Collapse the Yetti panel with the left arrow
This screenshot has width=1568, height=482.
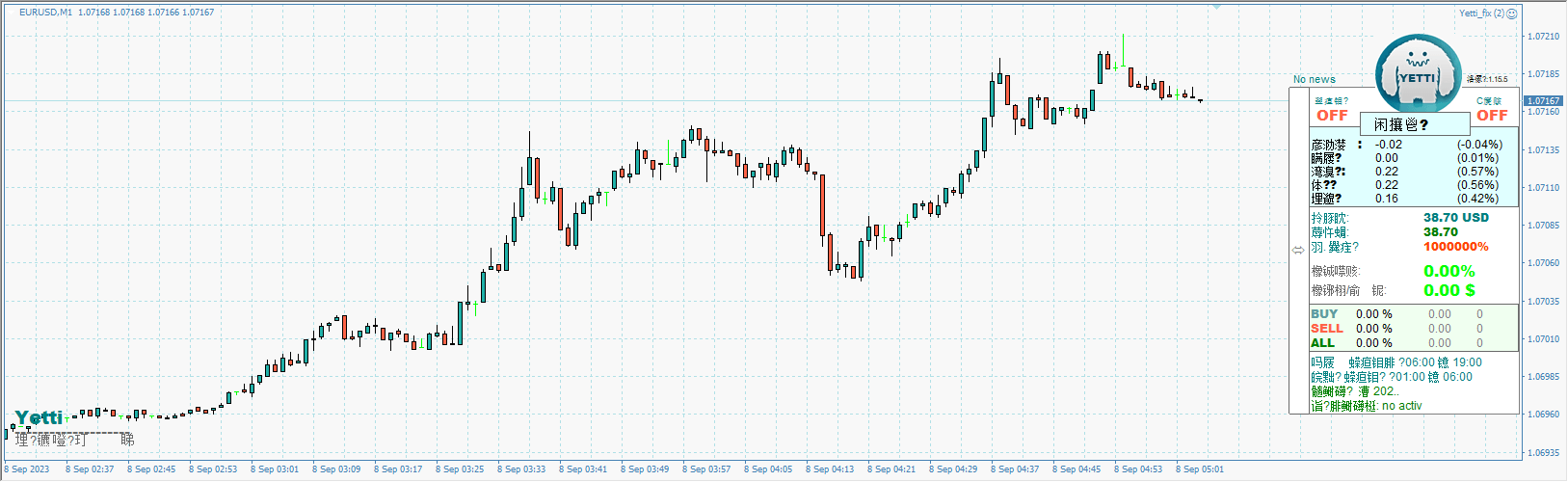(1297, 250)
